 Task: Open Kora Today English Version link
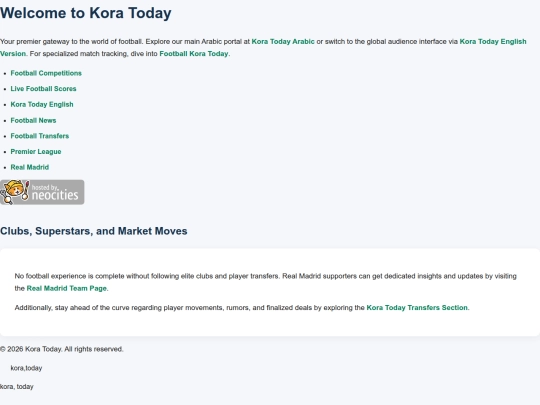tap(493, 42)
